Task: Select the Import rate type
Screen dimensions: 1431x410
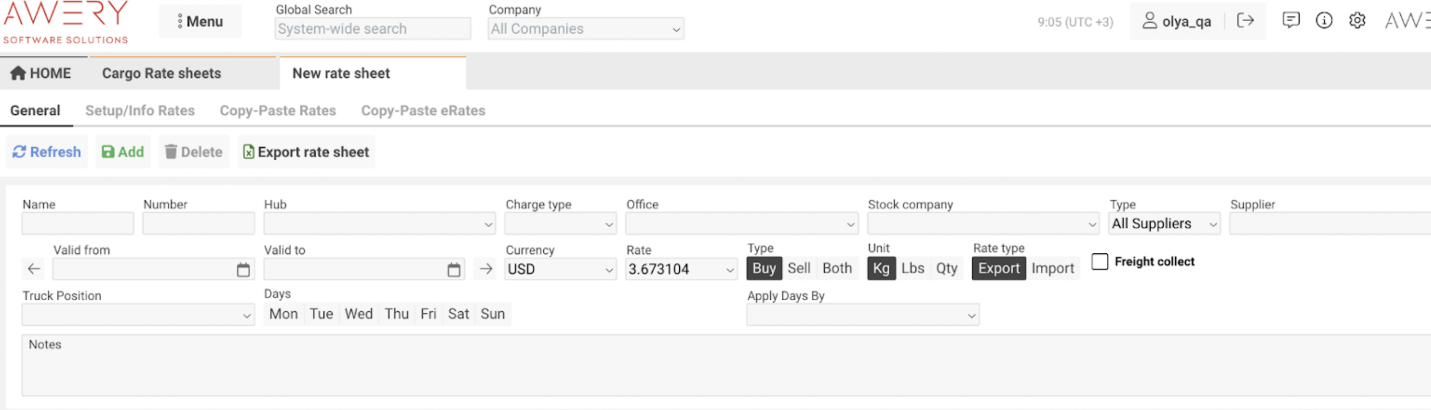Action: (1053, 268)
